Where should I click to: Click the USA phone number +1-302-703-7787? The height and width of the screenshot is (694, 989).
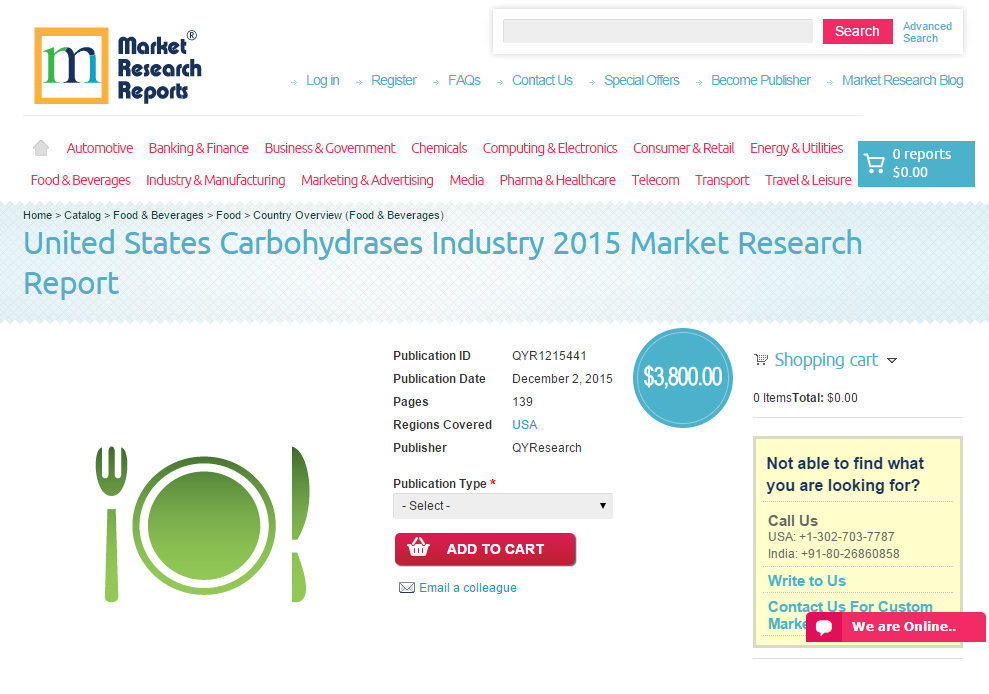846,537
